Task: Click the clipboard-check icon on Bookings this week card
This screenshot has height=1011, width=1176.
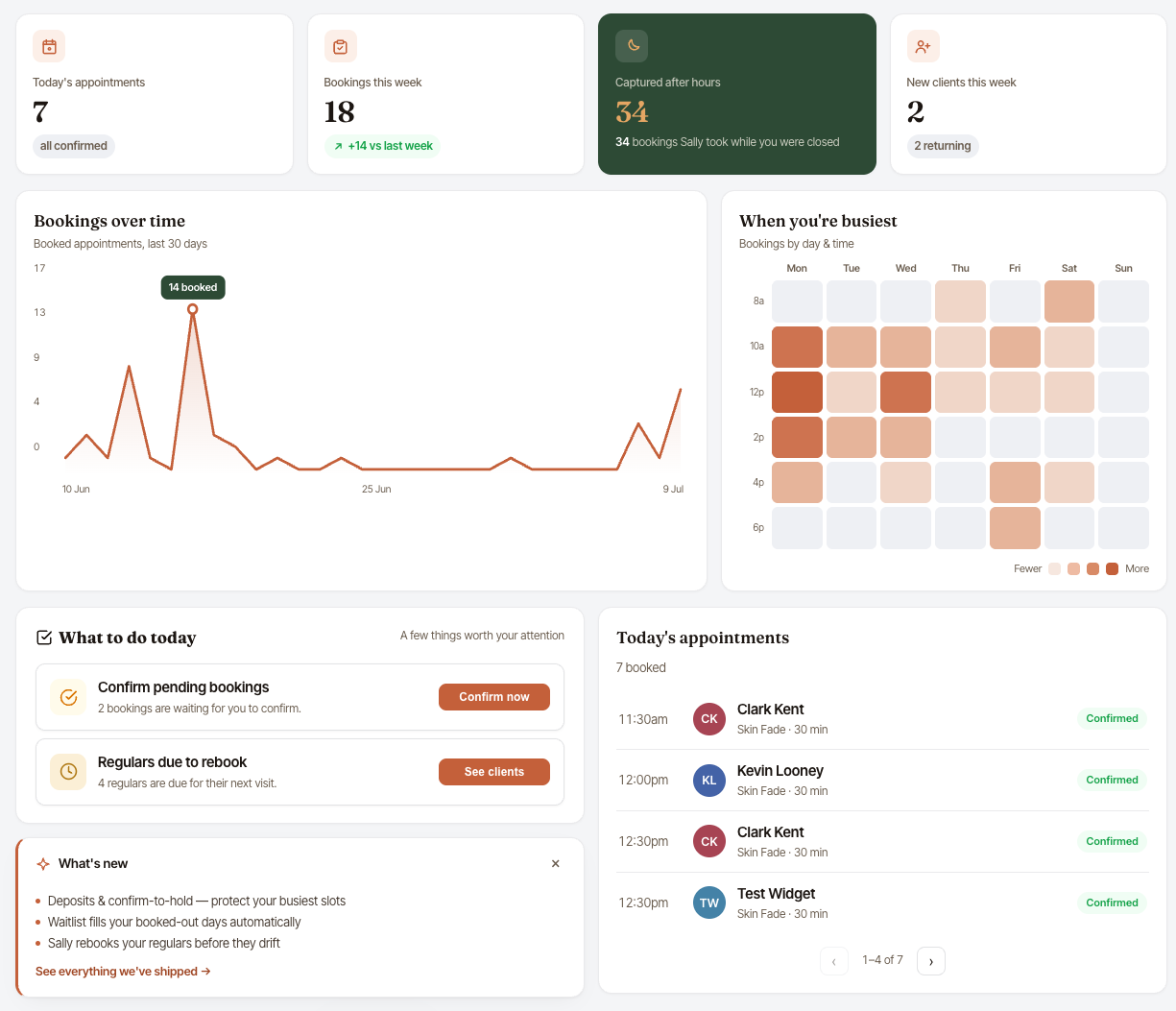Action: (x=340, y=46)
